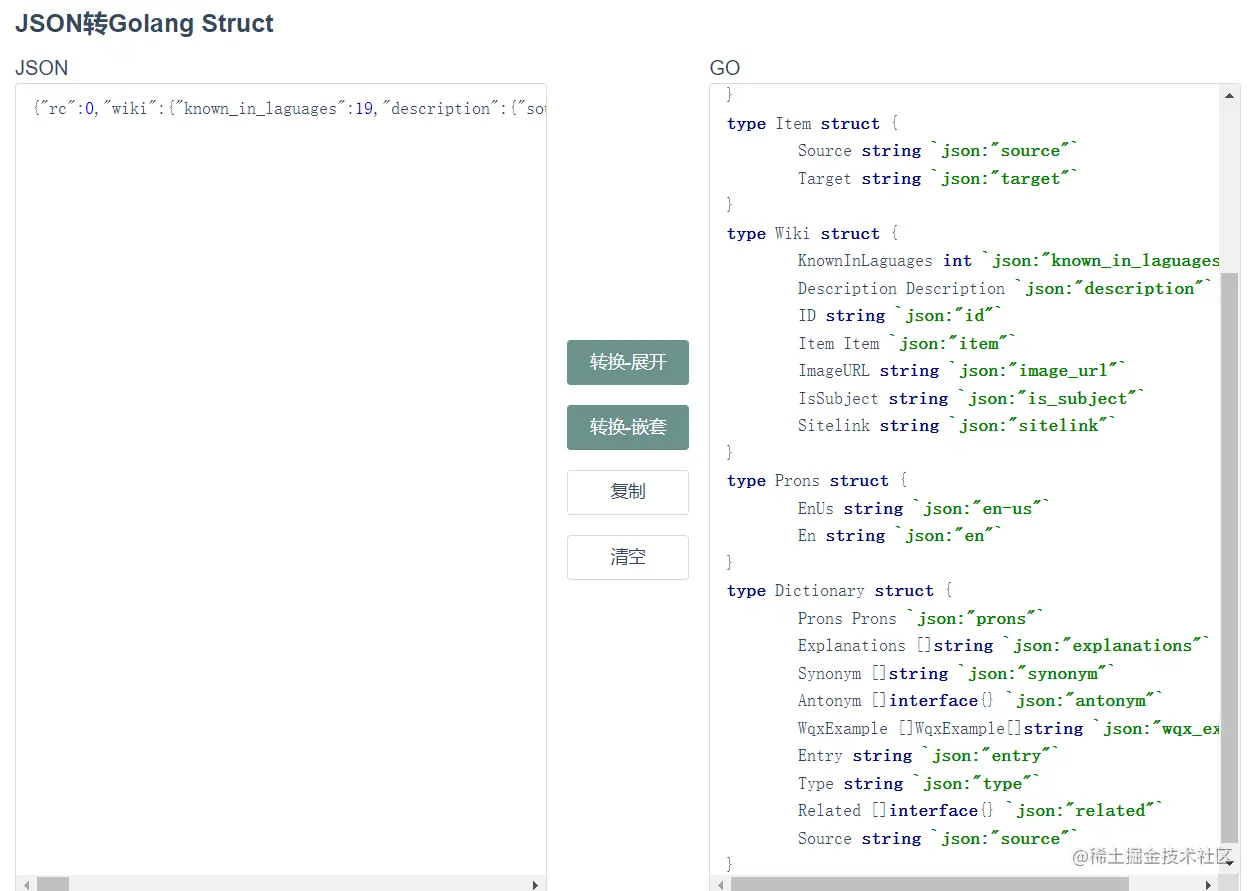Viewport: 1257px width, 891px height.
Task: Click the 转换-嵌套 nested convert button
Action: click(627, 427)
